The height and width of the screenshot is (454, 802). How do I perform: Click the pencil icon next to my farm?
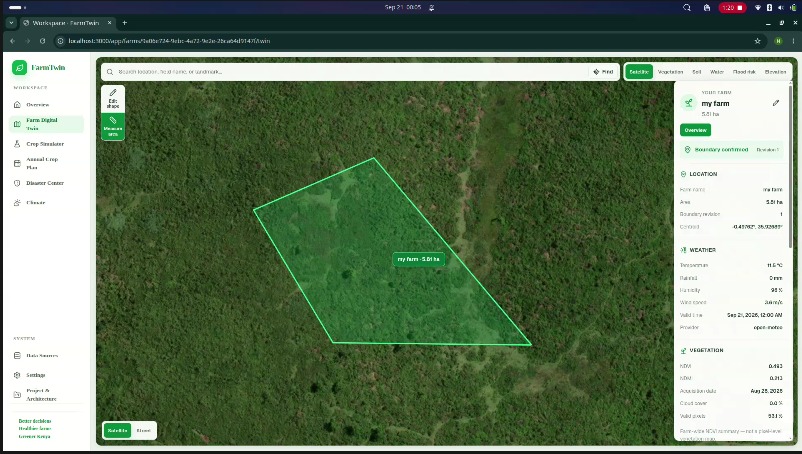click(776, 103)
